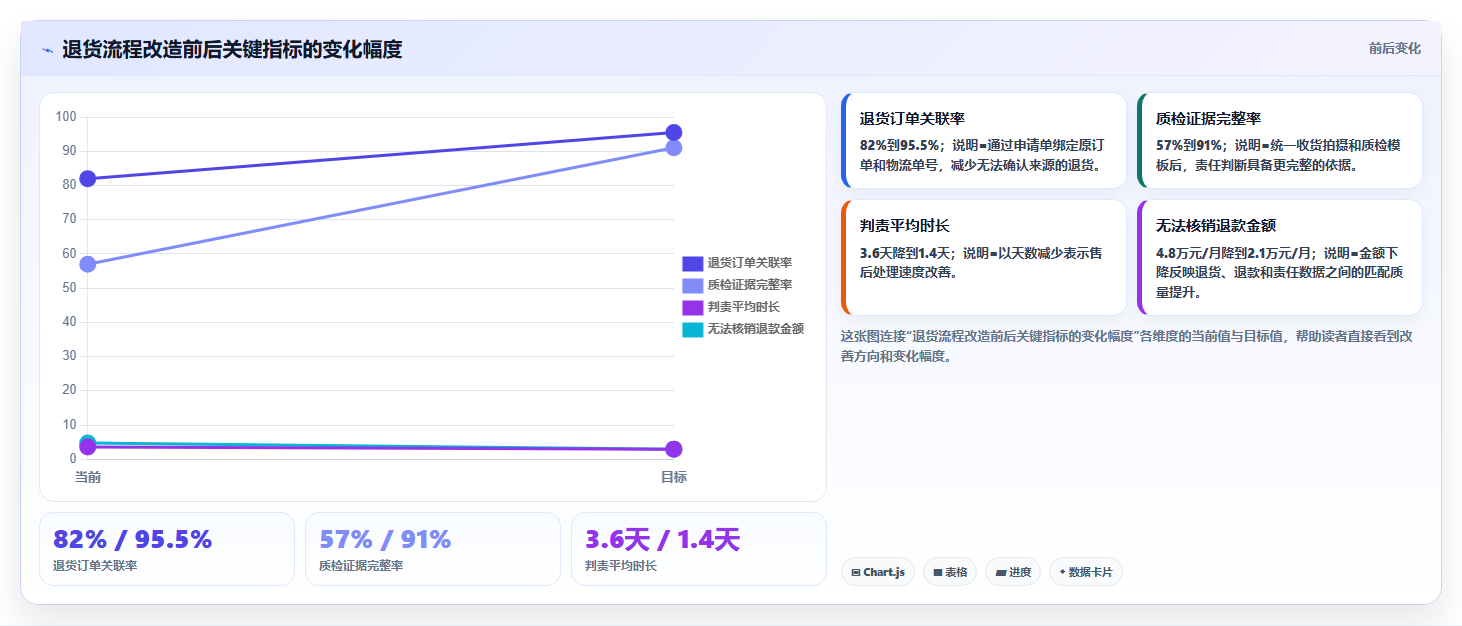Click the icon in the 进度 tag
The width and height of the screenshot is (1462, 626).
point(1000,573)
